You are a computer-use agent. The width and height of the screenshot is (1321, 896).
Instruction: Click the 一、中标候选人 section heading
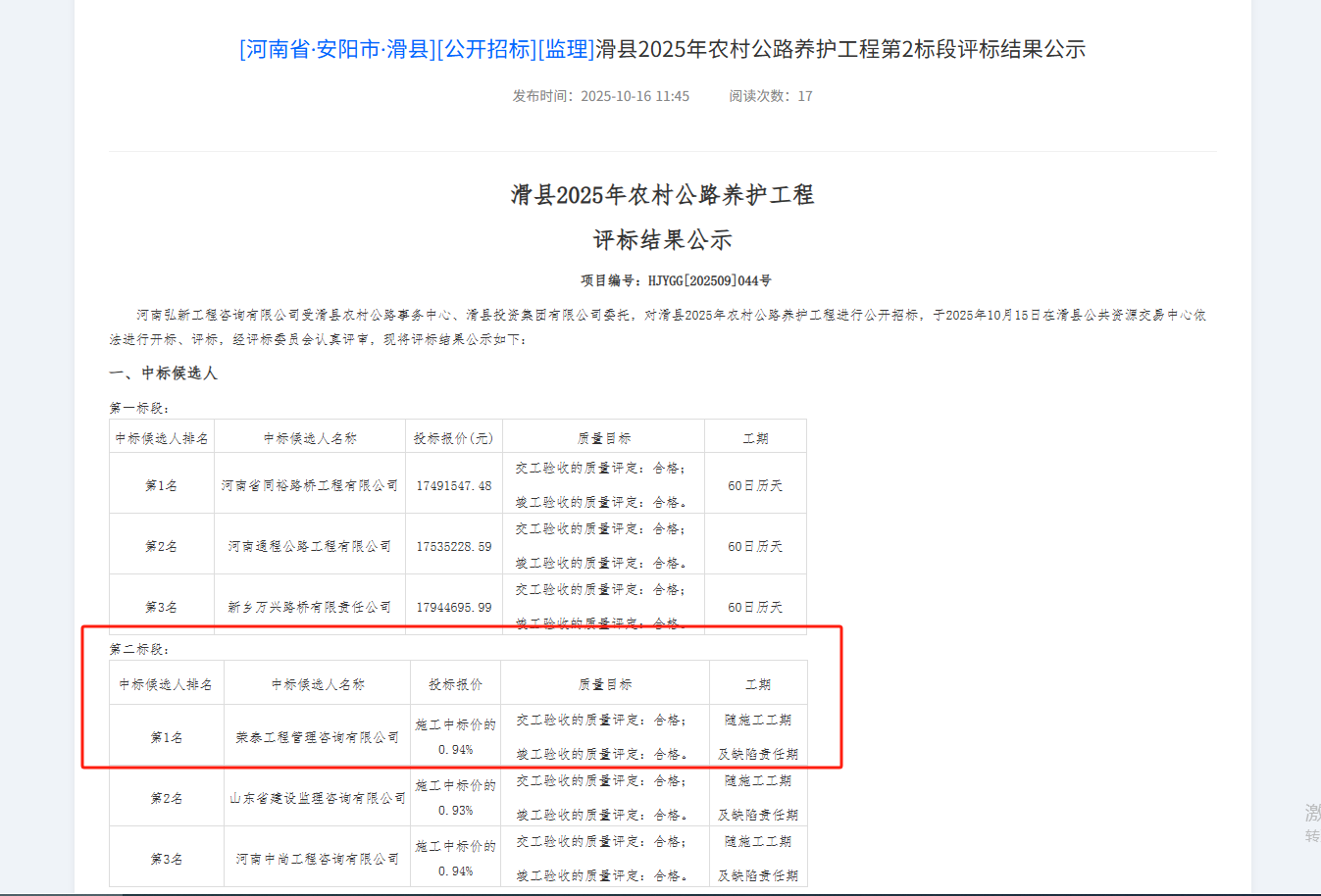point(164,373)
